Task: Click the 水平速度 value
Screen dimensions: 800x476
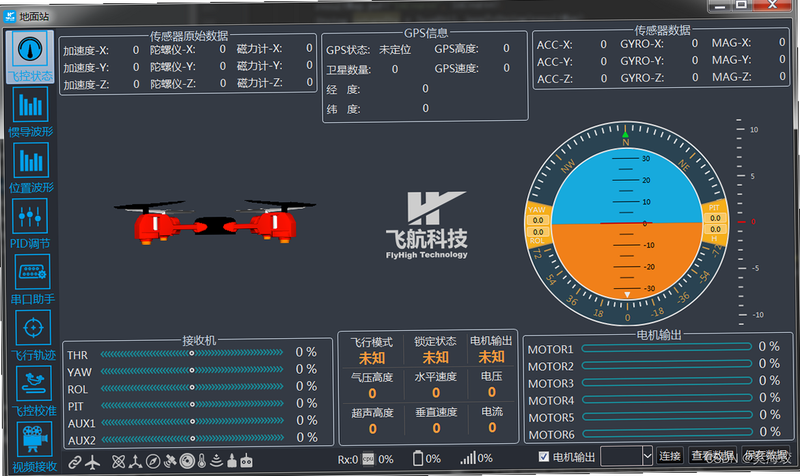Action: [436, 392]
